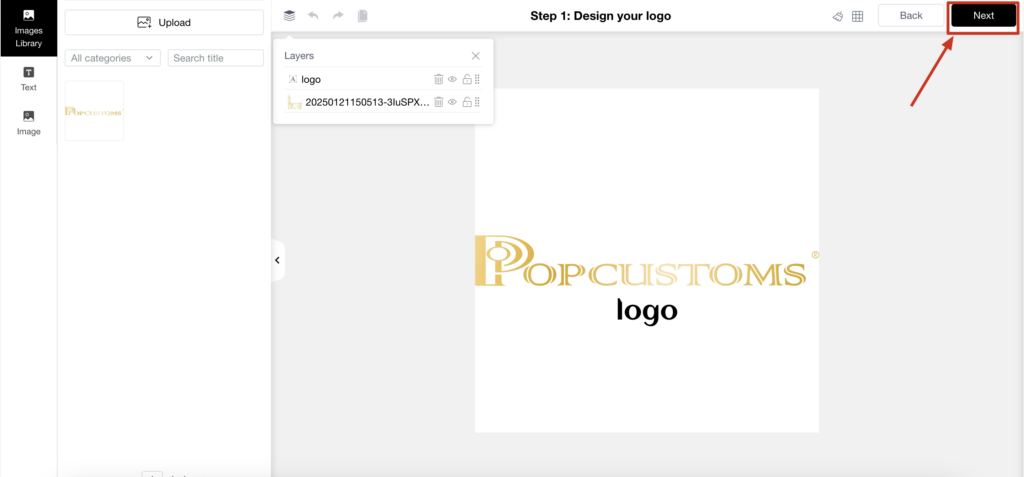1024x477 pixels.
Task: Click the 20250121150513 layer thumbnail
Action: click(x=295, y=102)
